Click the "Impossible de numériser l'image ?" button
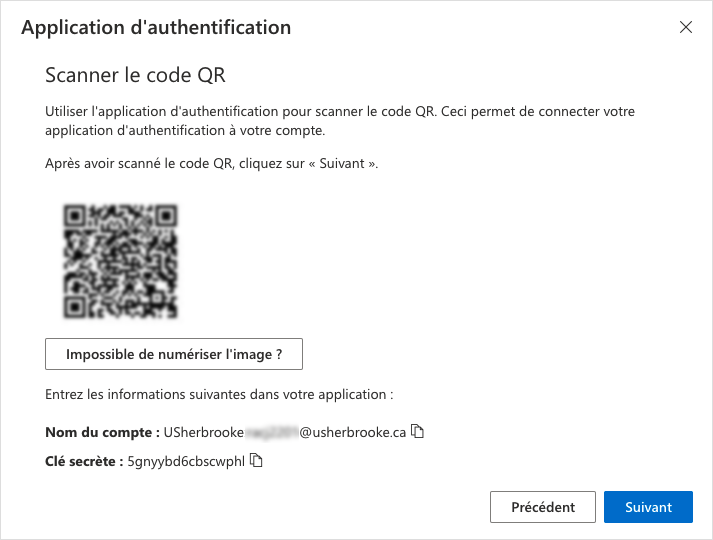713x540 pixels. tap(174, 354)
